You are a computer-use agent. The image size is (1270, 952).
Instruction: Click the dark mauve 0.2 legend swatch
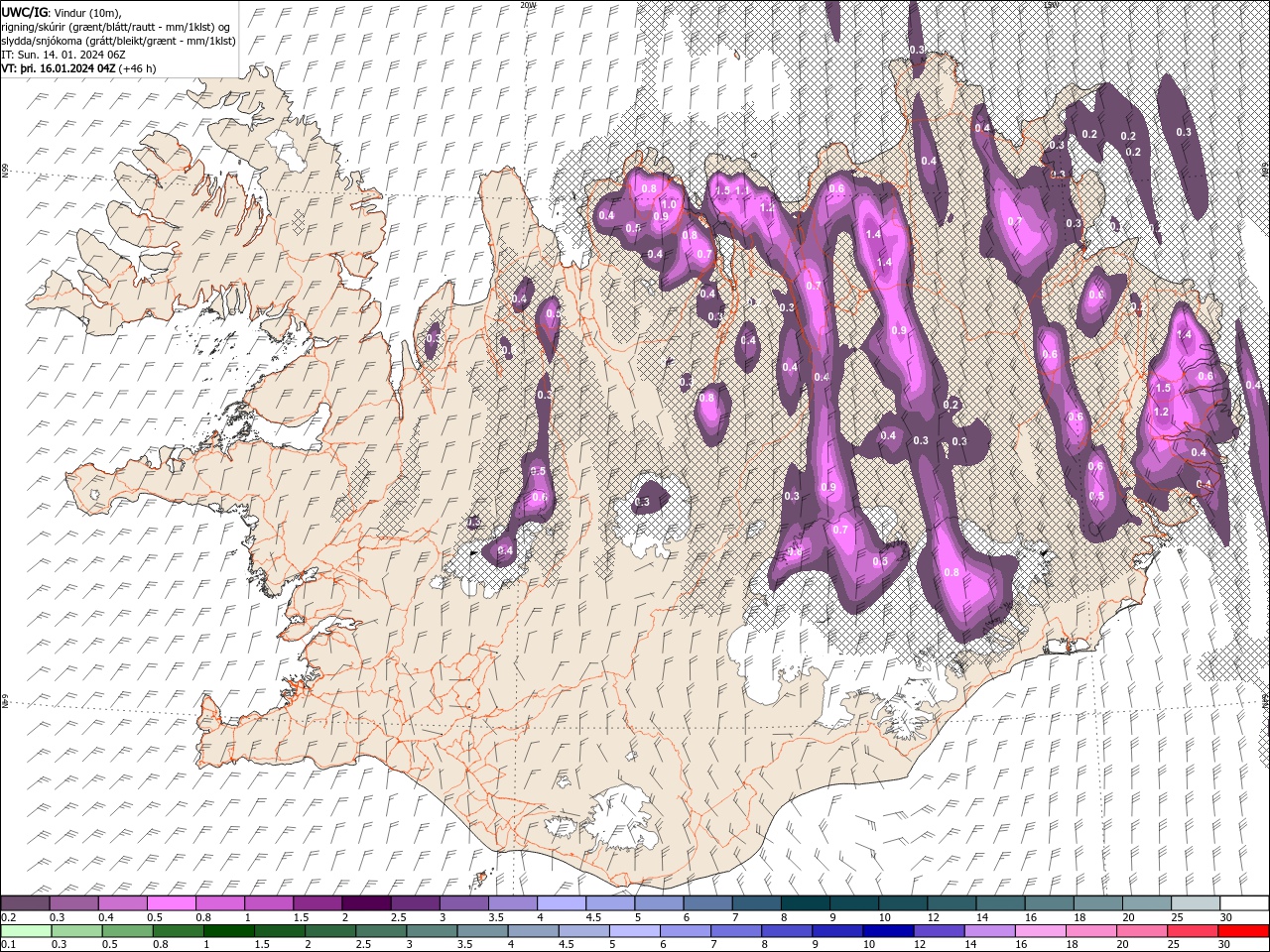25,903
